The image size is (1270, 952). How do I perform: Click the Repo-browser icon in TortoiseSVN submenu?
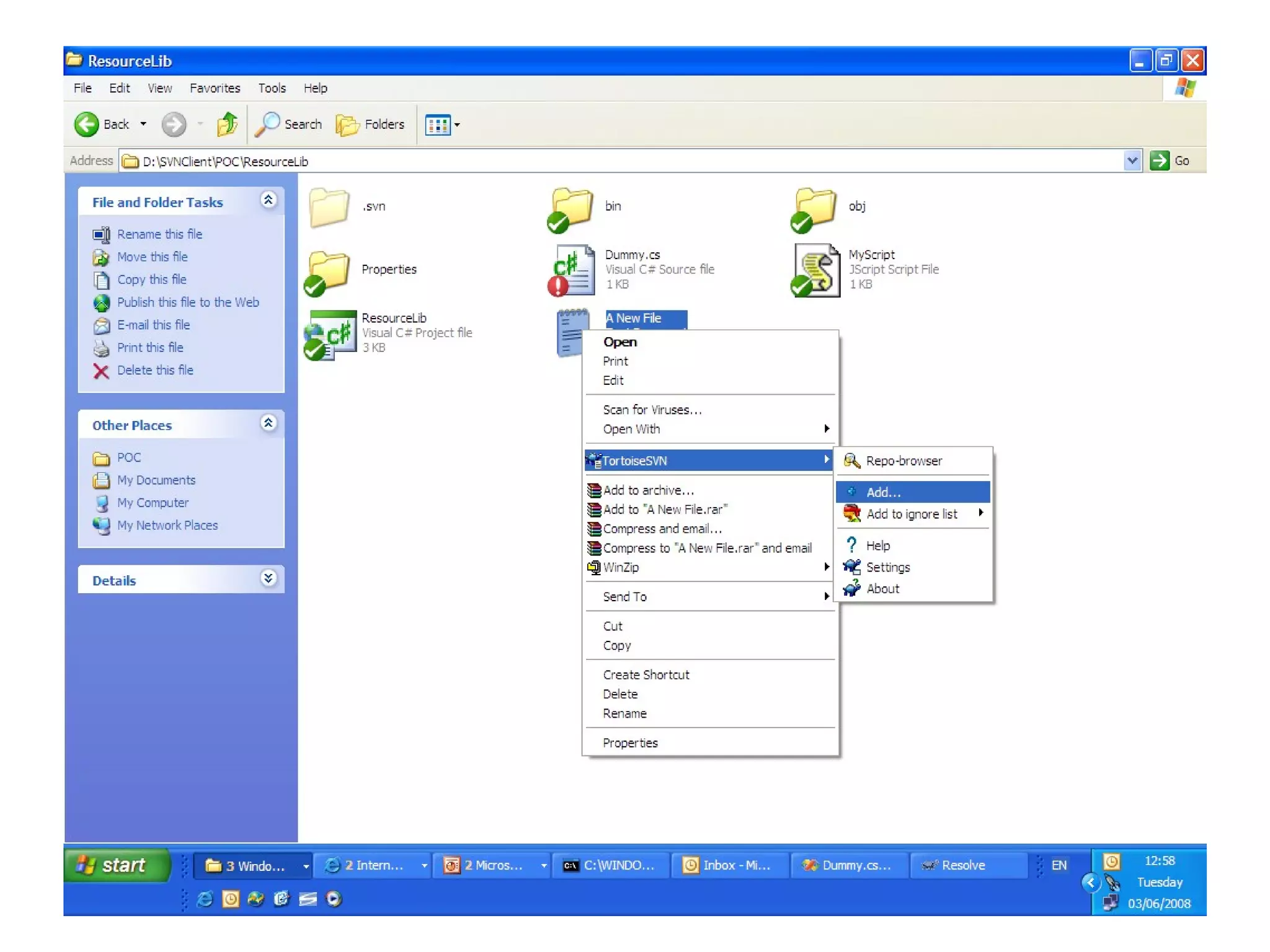[x=851, y=461]
